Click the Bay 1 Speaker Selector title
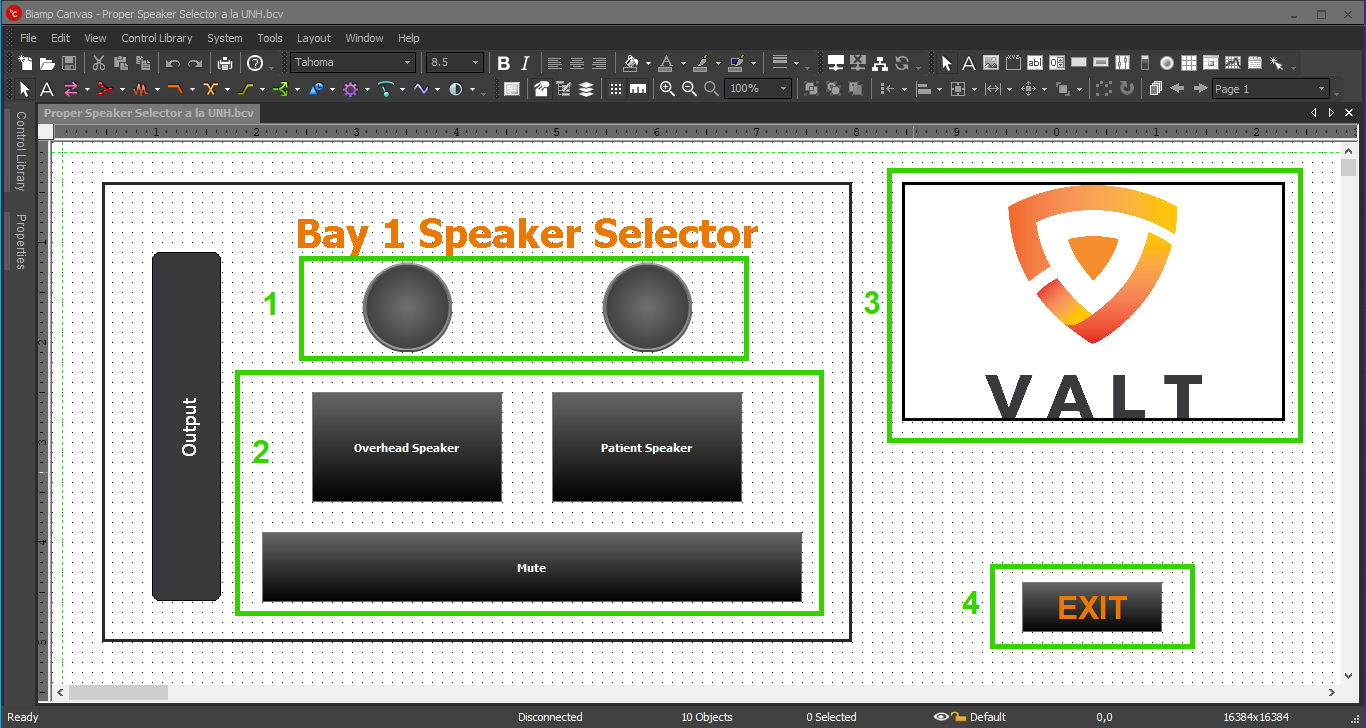The height and width of the screenshot is (728, 1366). point(527,233)
